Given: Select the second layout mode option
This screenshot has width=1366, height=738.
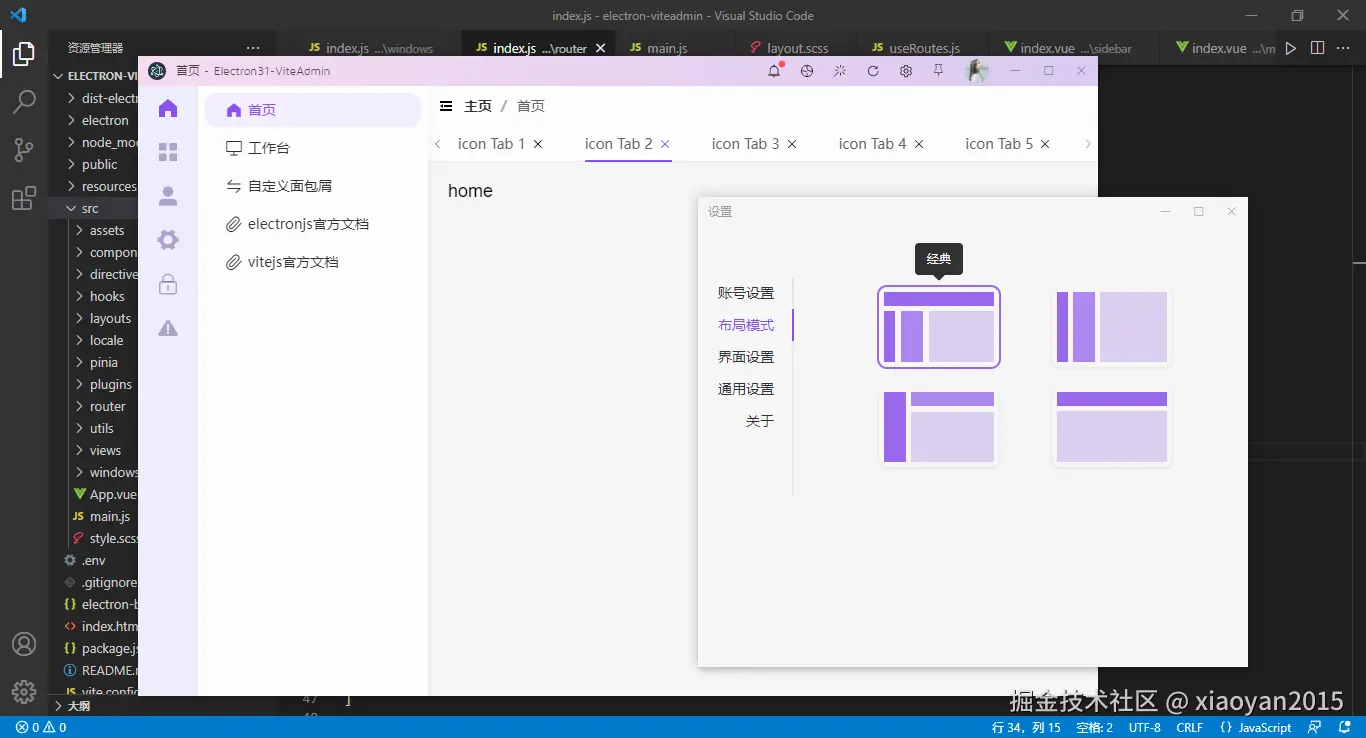Looking at the screenshot, I should pyautogui.click(x=1111, y=327).
